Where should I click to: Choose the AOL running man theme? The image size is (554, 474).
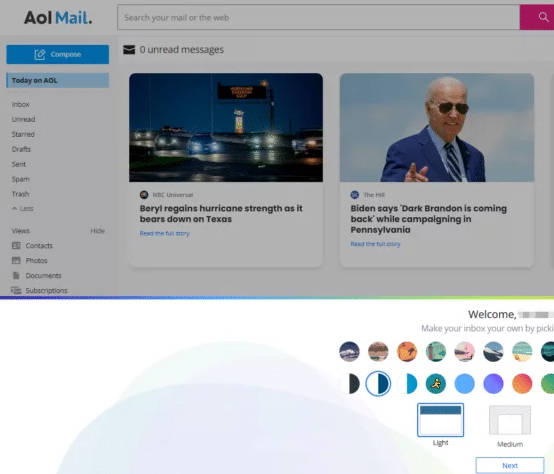436,384
